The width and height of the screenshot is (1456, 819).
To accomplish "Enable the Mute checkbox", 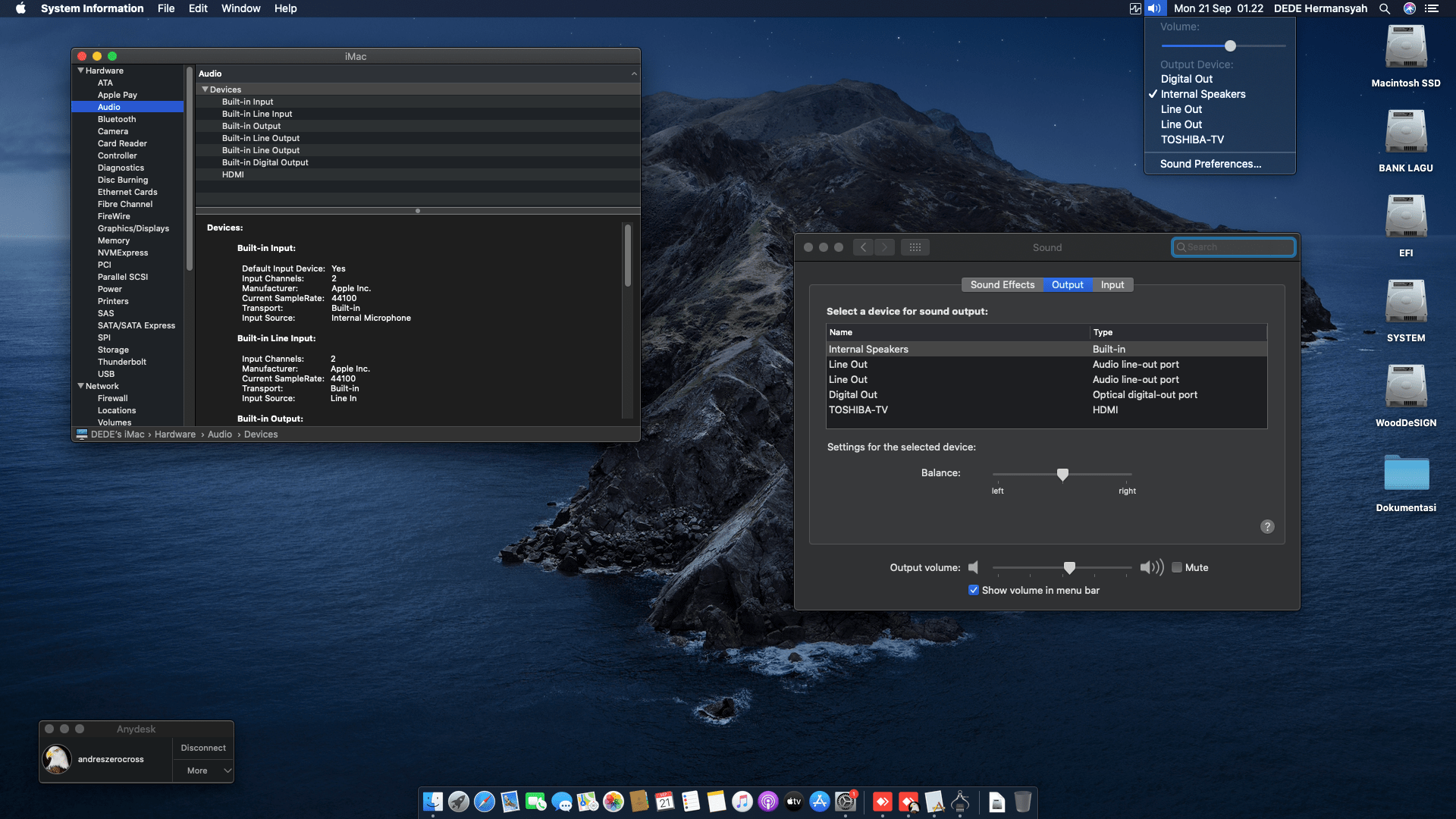I will point(1177,567).
